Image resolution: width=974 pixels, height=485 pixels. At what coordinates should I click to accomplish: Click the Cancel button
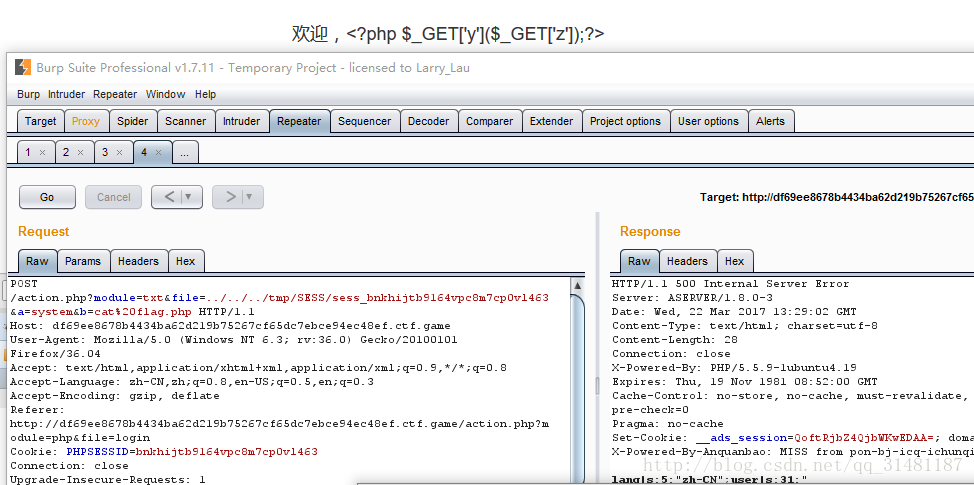pos(114,197)
